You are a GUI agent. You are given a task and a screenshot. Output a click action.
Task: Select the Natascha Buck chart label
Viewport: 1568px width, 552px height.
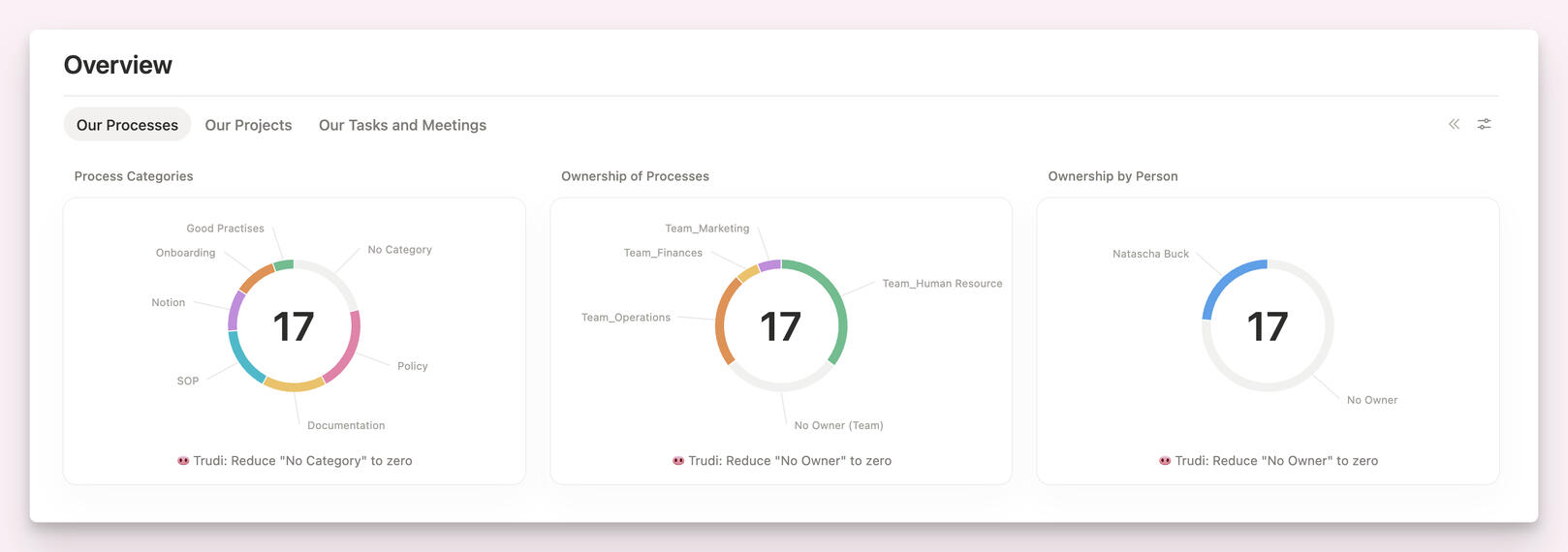tap(1150, 254)
